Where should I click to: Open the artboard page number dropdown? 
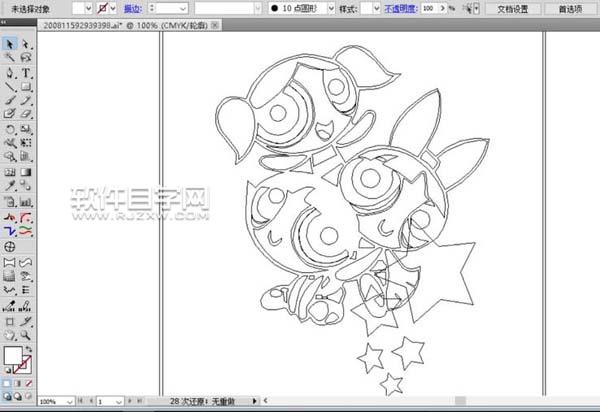tap(119, 402)
